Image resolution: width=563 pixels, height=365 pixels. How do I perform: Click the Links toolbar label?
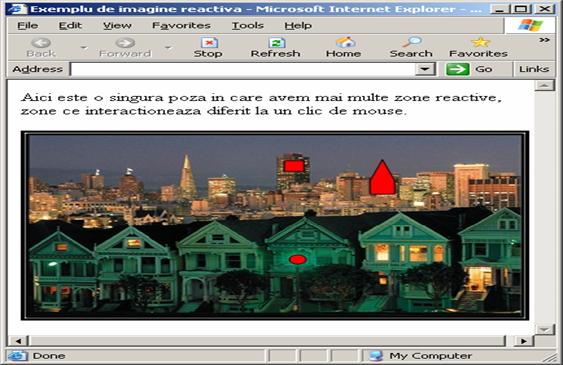click(x=534, y=69)
